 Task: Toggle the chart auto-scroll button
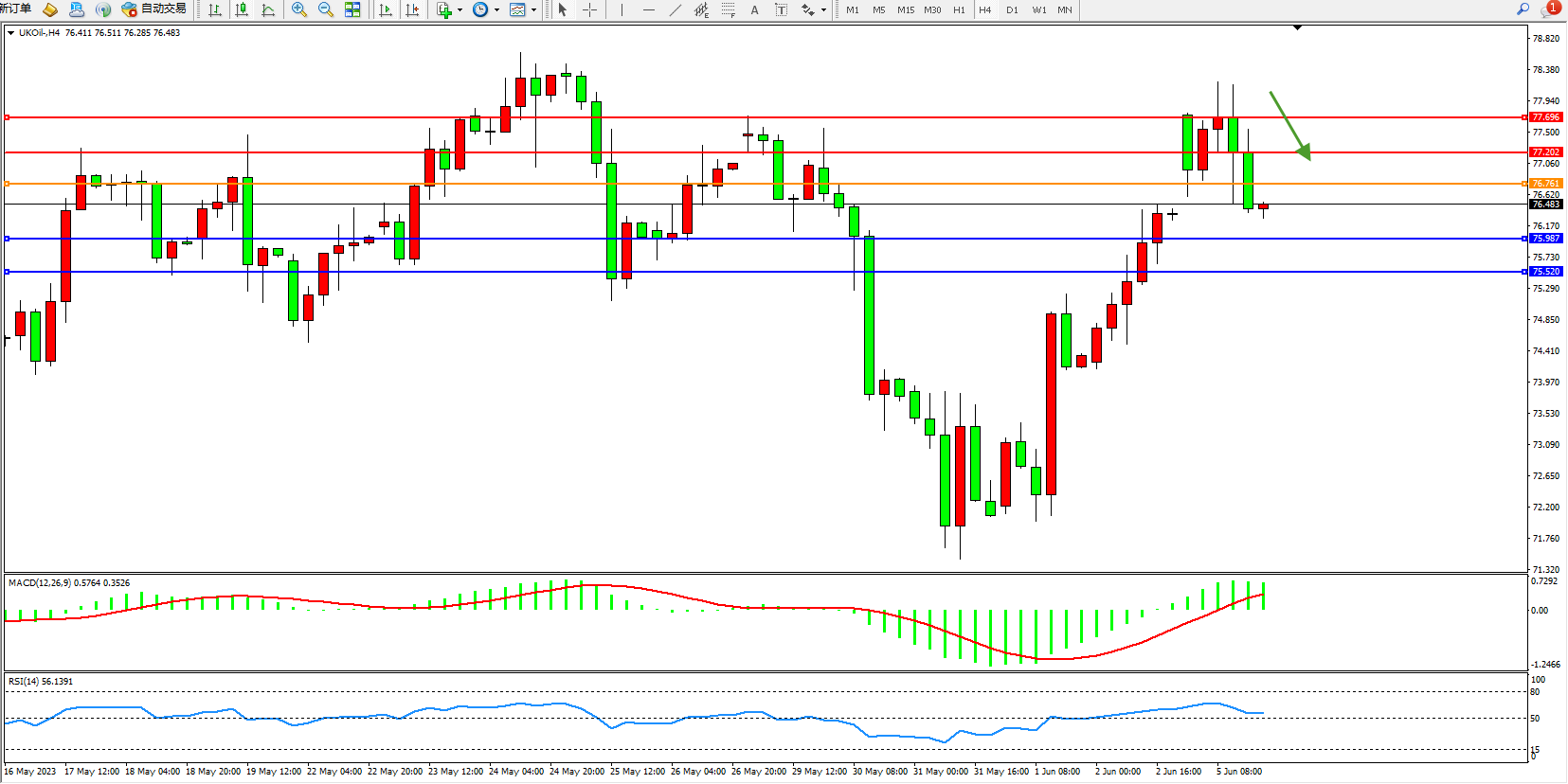click(385, 9)
